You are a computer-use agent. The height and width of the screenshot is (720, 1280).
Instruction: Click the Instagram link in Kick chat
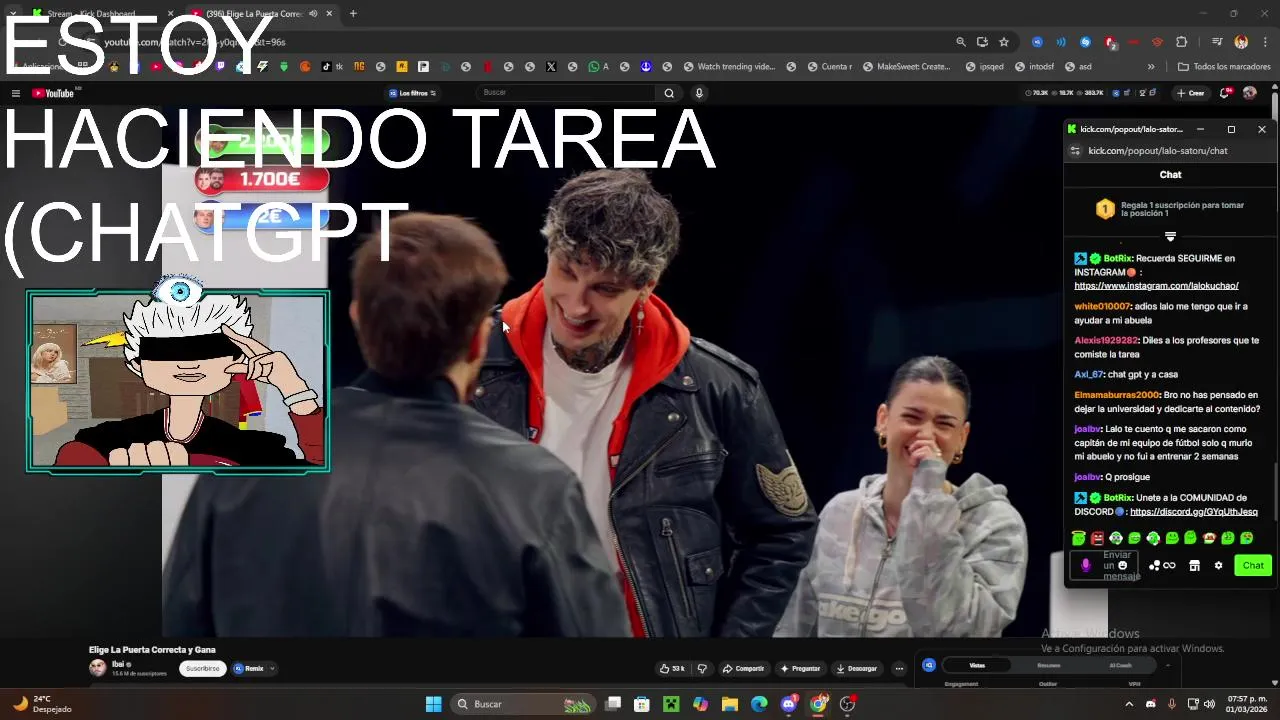(1155, 286)
